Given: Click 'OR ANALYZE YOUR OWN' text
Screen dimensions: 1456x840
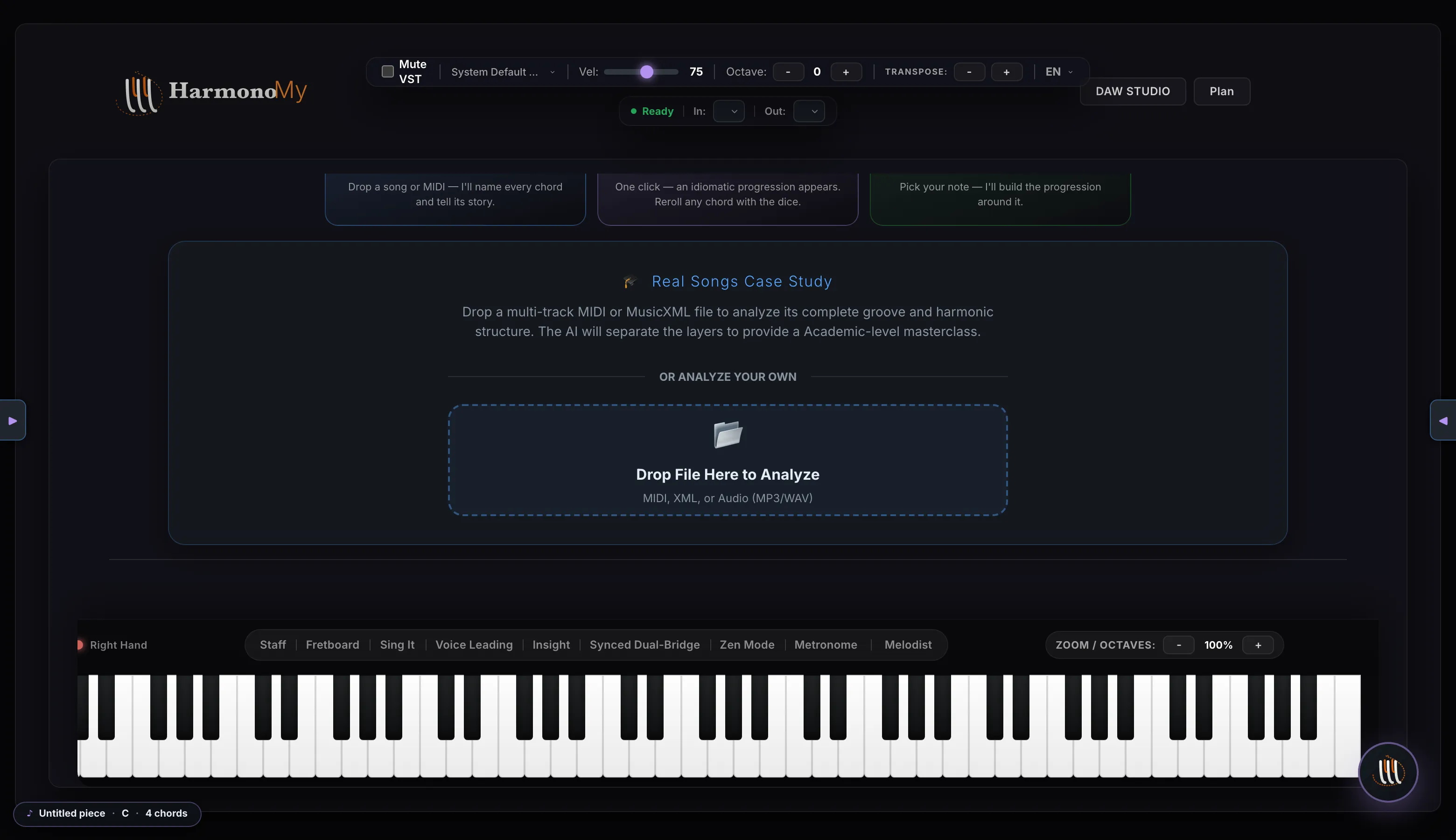Looking at the screenshot, I should (x=728, y=377).
